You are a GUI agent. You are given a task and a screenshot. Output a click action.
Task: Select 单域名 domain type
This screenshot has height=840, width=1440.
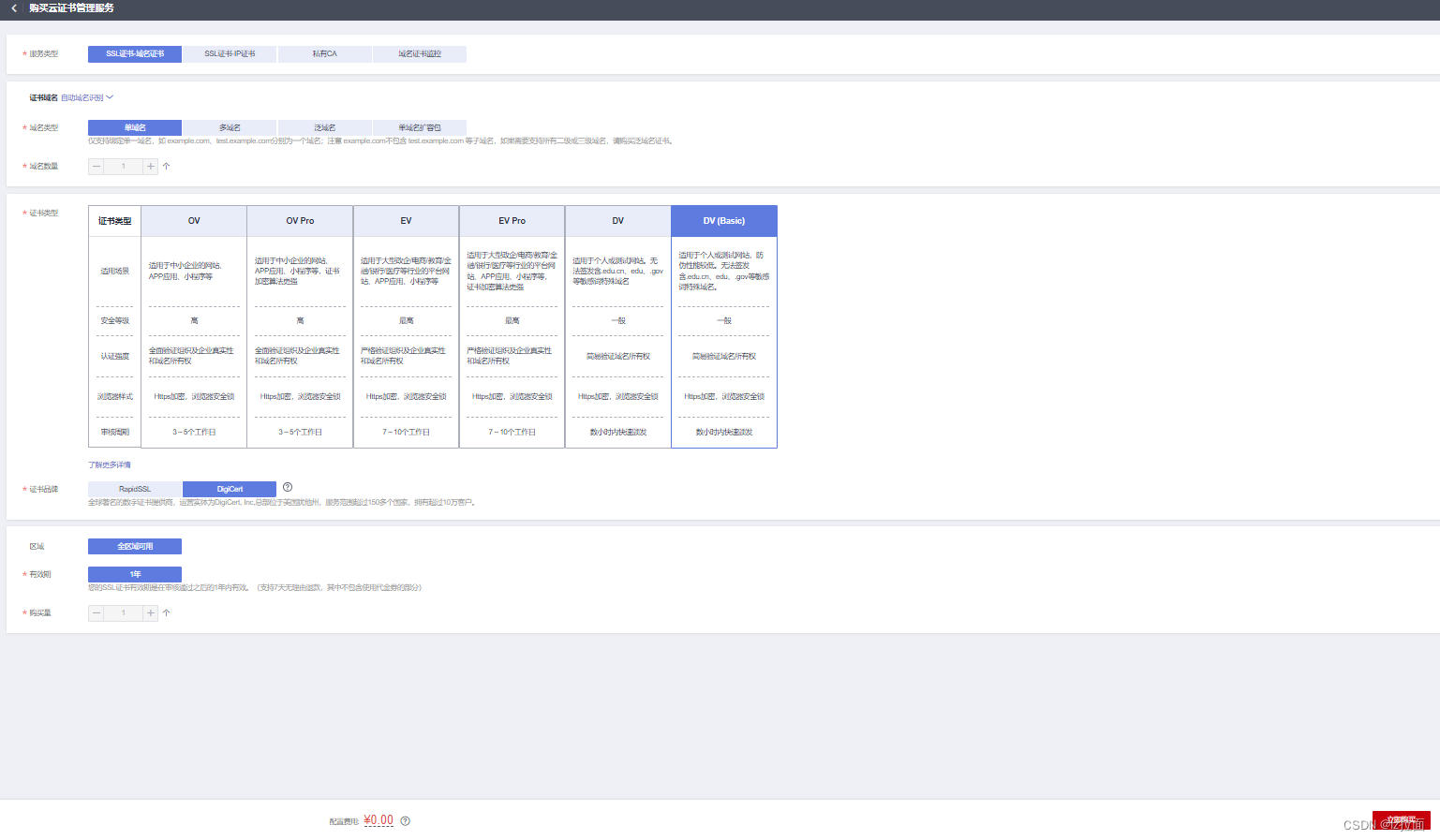click(135, 127)
